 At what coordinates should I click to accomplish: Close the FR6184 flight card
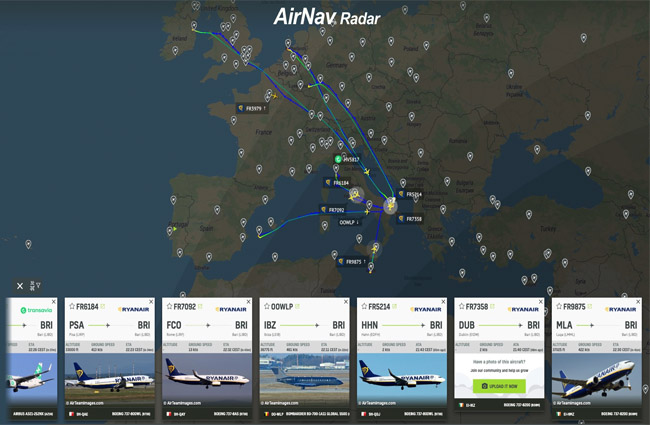tap(151, 301)
